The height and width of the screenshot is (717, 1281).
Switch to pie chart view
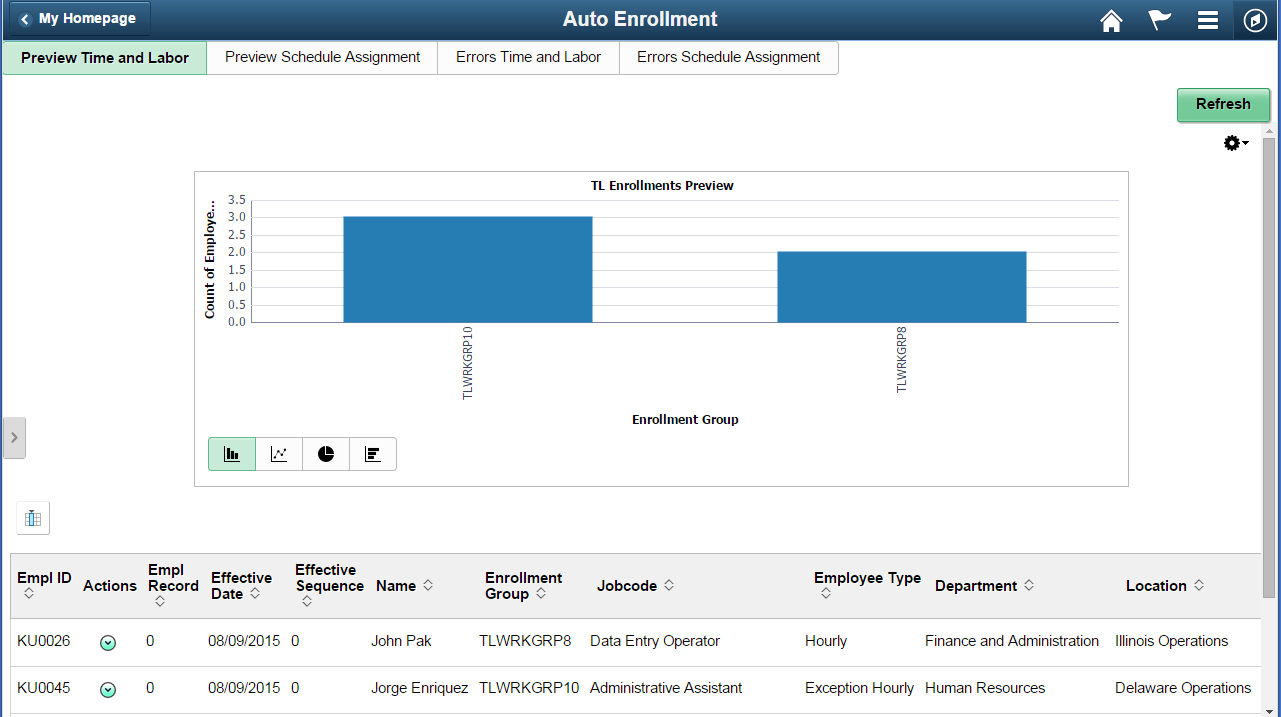pos(326,454)
